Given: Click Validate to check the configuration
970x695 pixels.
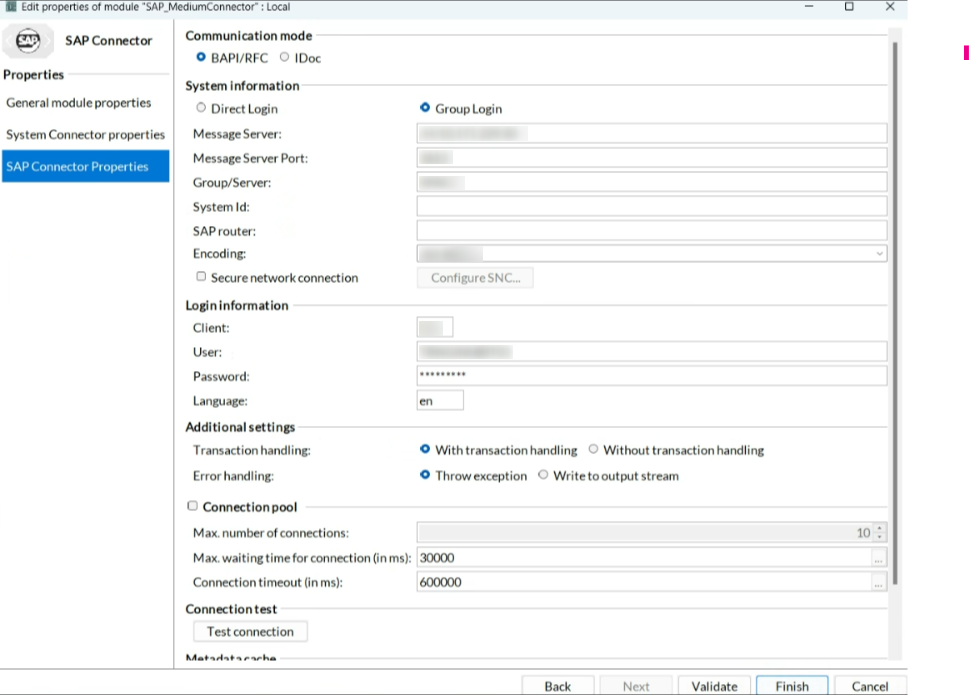Looking at the screenshot, I should coord(713,686).
